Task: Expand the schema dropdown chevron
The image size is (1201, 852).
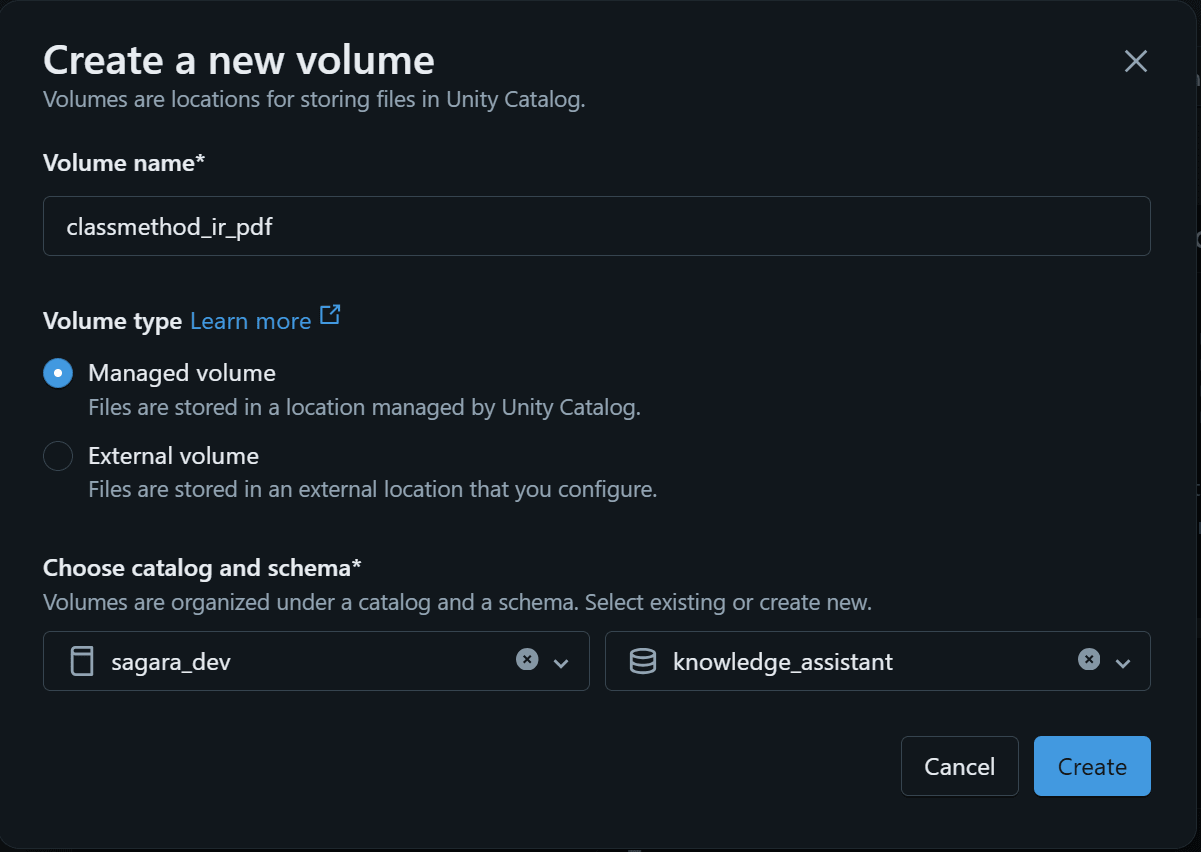Action: click(1123, 663)
